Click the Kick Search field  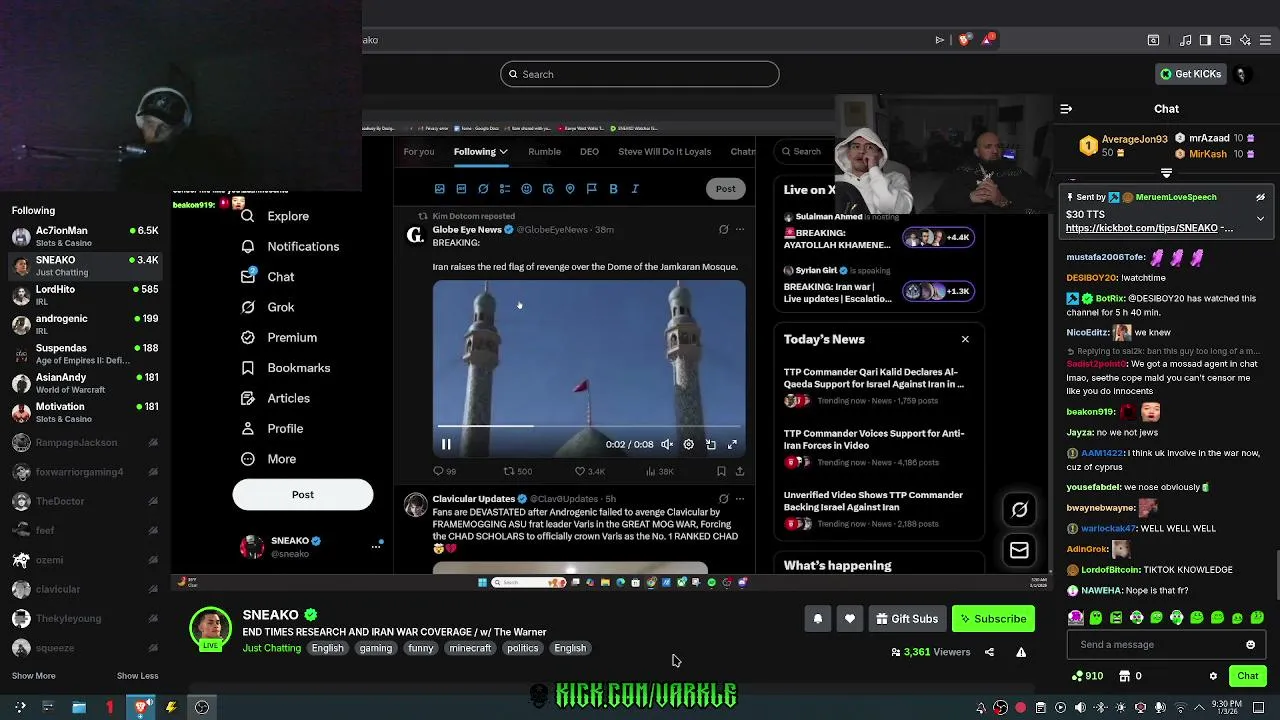[x=640, y=74]
